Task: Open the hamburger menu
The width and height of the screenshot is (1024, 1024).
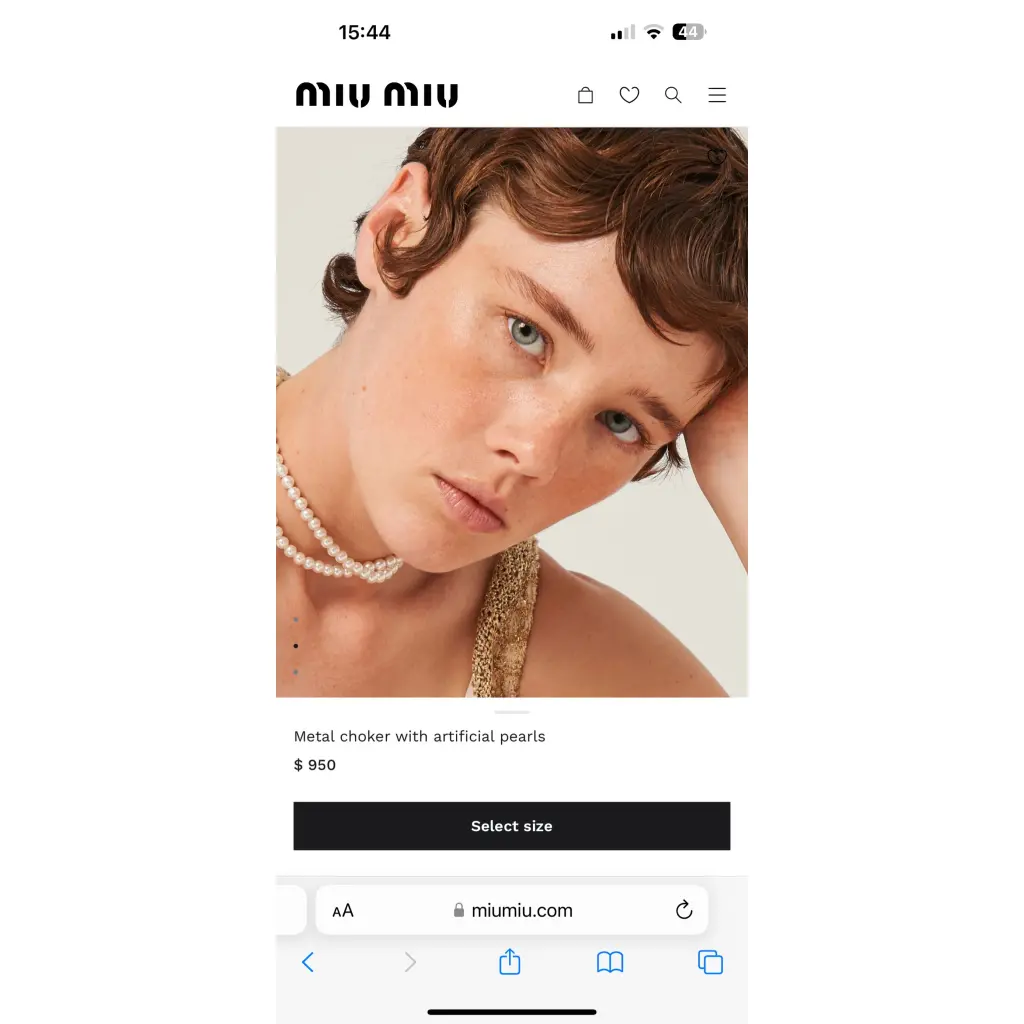Action: (x=717, y=95)
